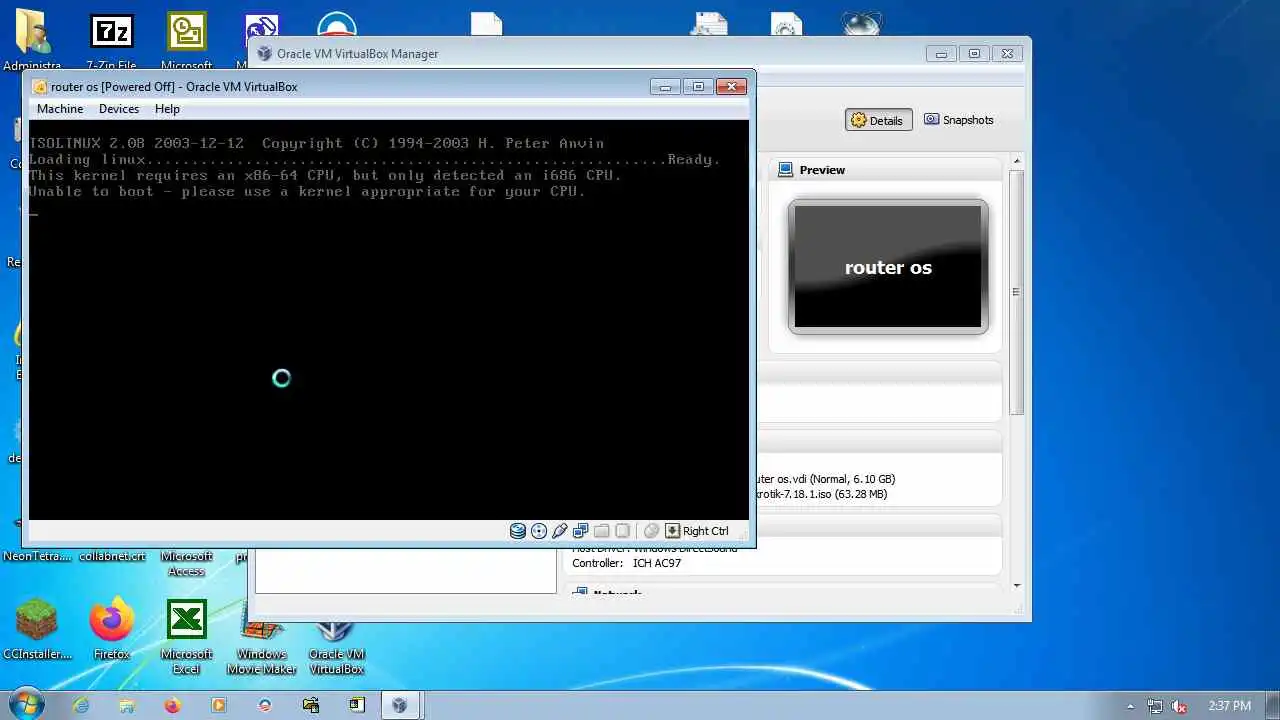The height and width of the screenshot is (720, 1280).
Task: Click the Network section header icon in Manager
Action: pos(579,594)
